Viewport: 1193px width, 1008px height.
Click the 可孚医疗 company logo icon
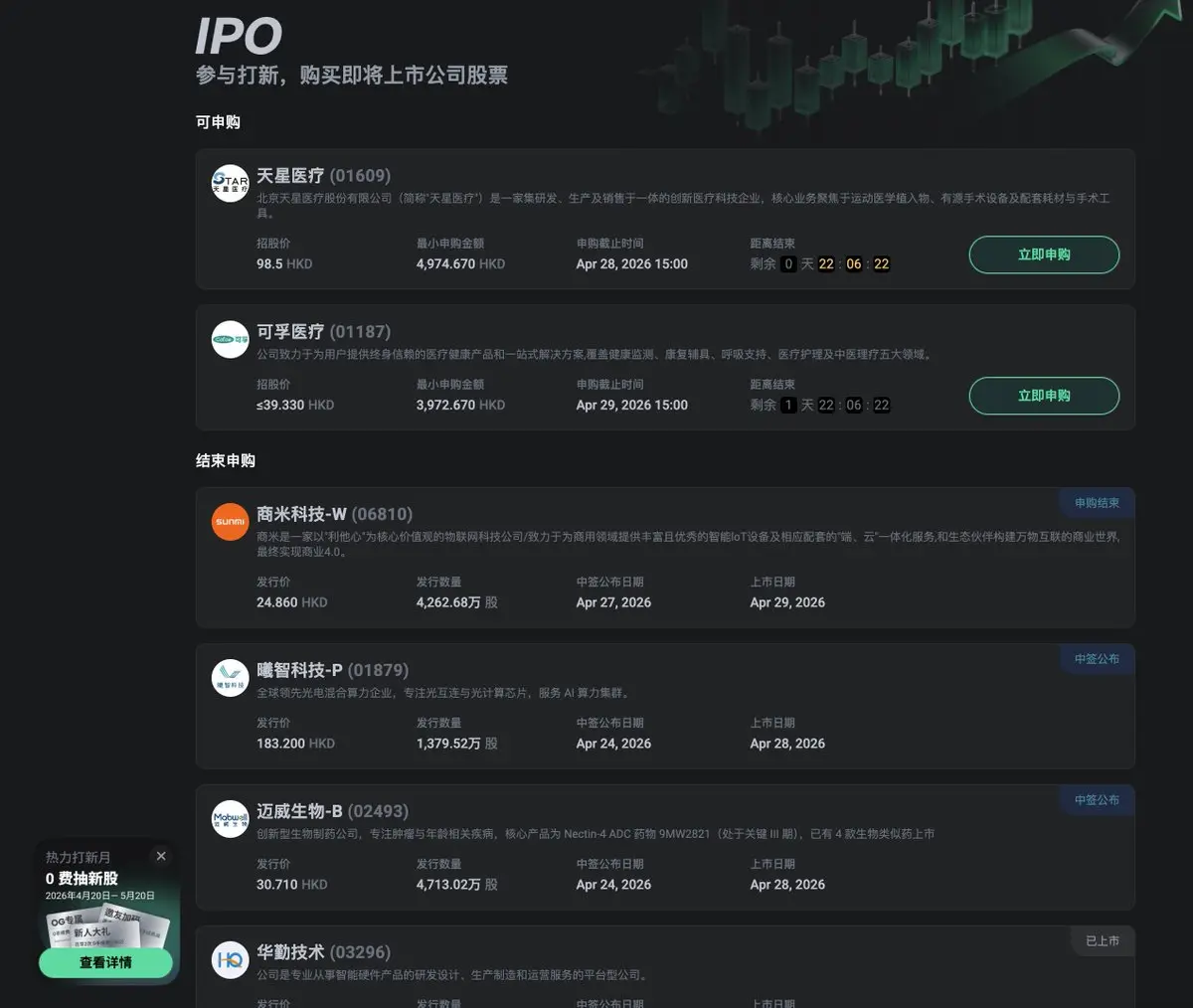tap(230, 340)
